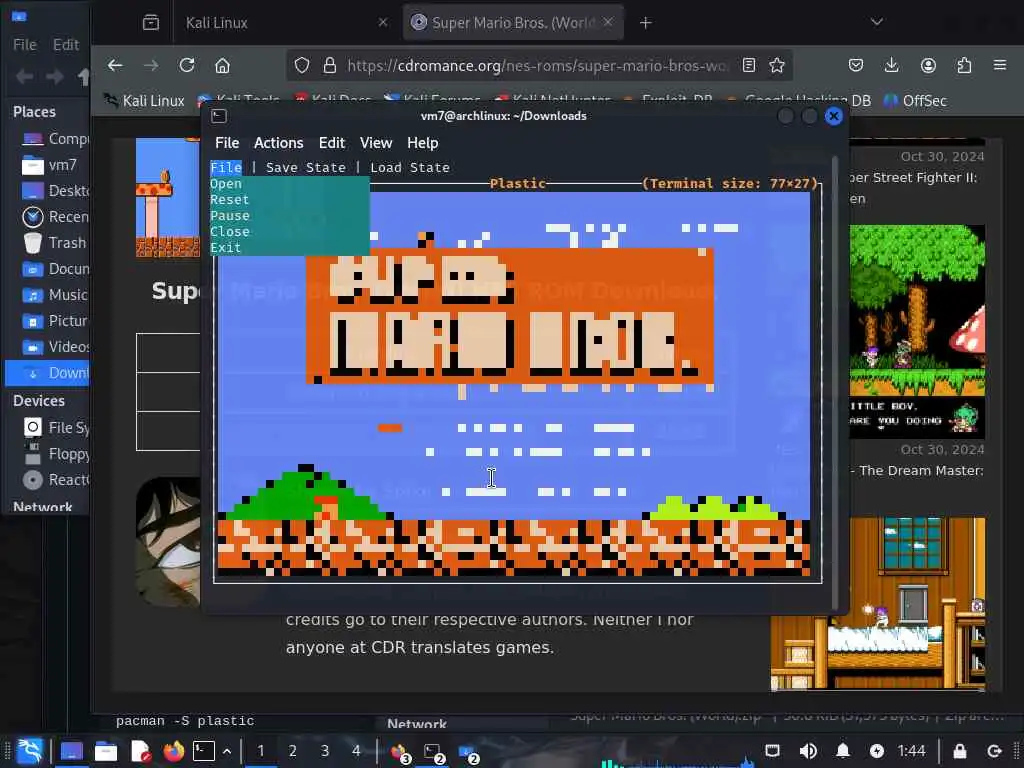Click the tracking protection shield icon
The width and height of the screenshot is (1024, 768).
[x=302, y=65]
